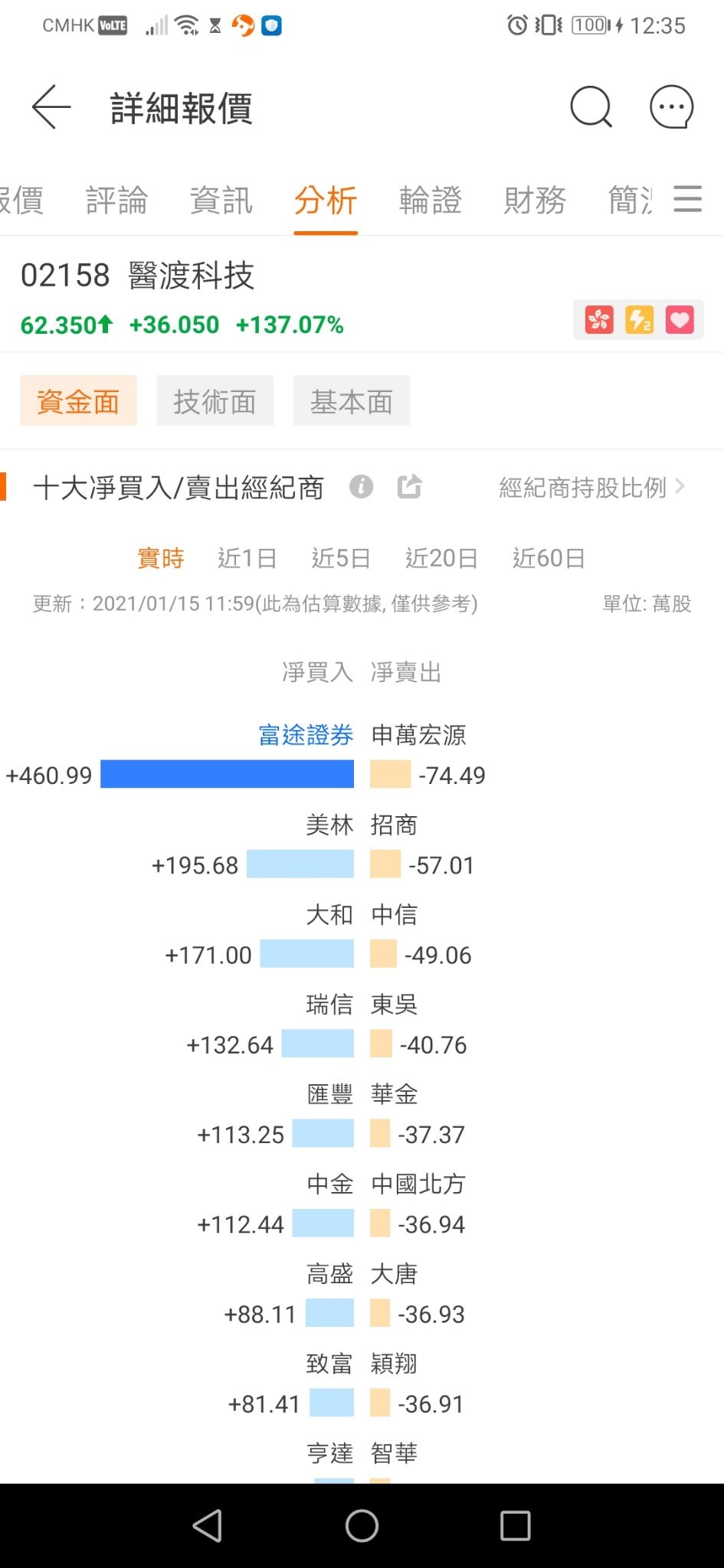Select the 技術面 segment button
The image size is (724, 1568).
coord(215,400)
